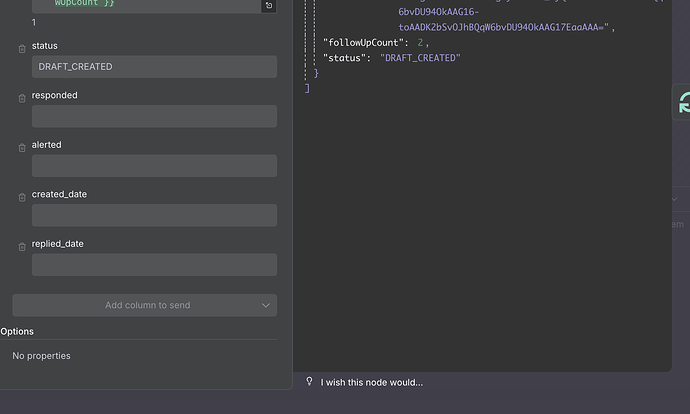Click the created_date column label
690x414 pixels.
[59, 194]
